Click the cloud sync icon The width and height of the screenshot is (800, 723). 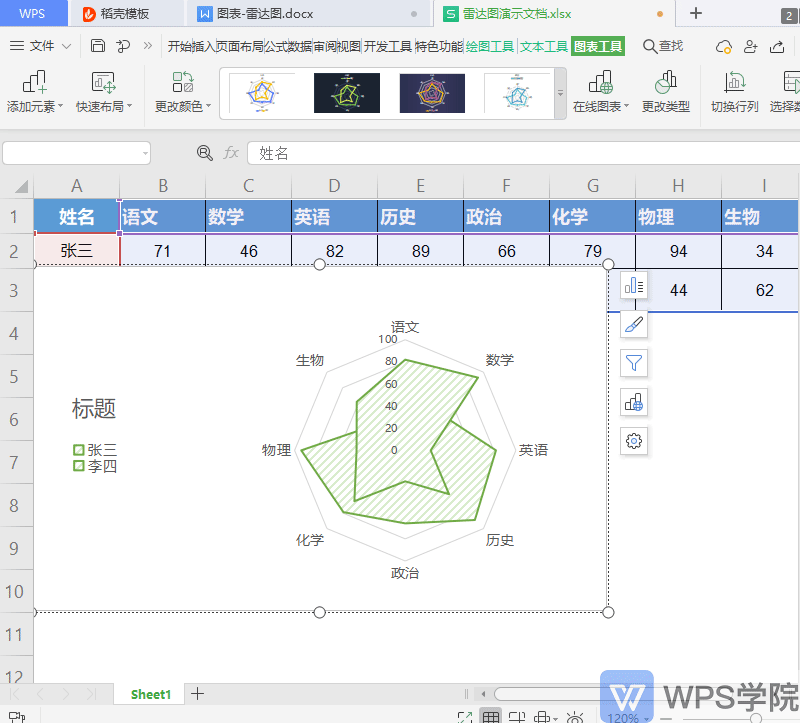pyautogui.click(x=723, y=47)
